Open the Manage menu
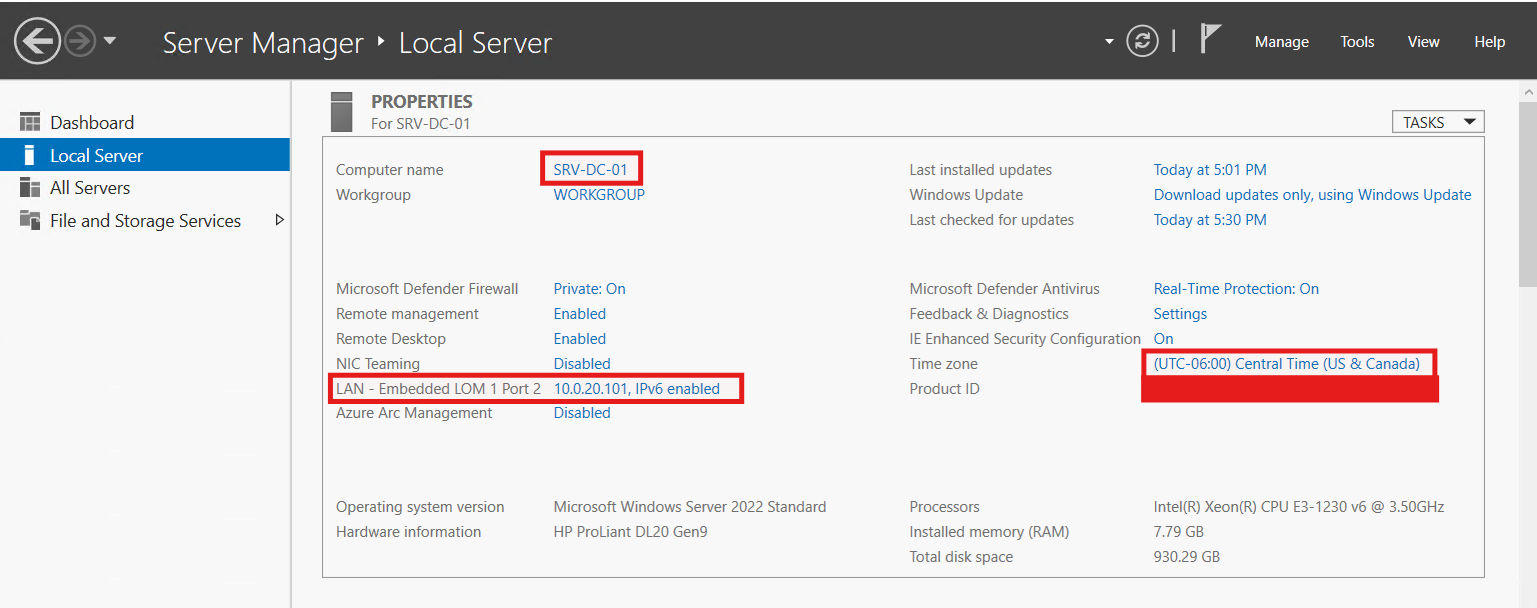Image resolution: width=1537 pixels, height=608 pixels. point(1281,41)
